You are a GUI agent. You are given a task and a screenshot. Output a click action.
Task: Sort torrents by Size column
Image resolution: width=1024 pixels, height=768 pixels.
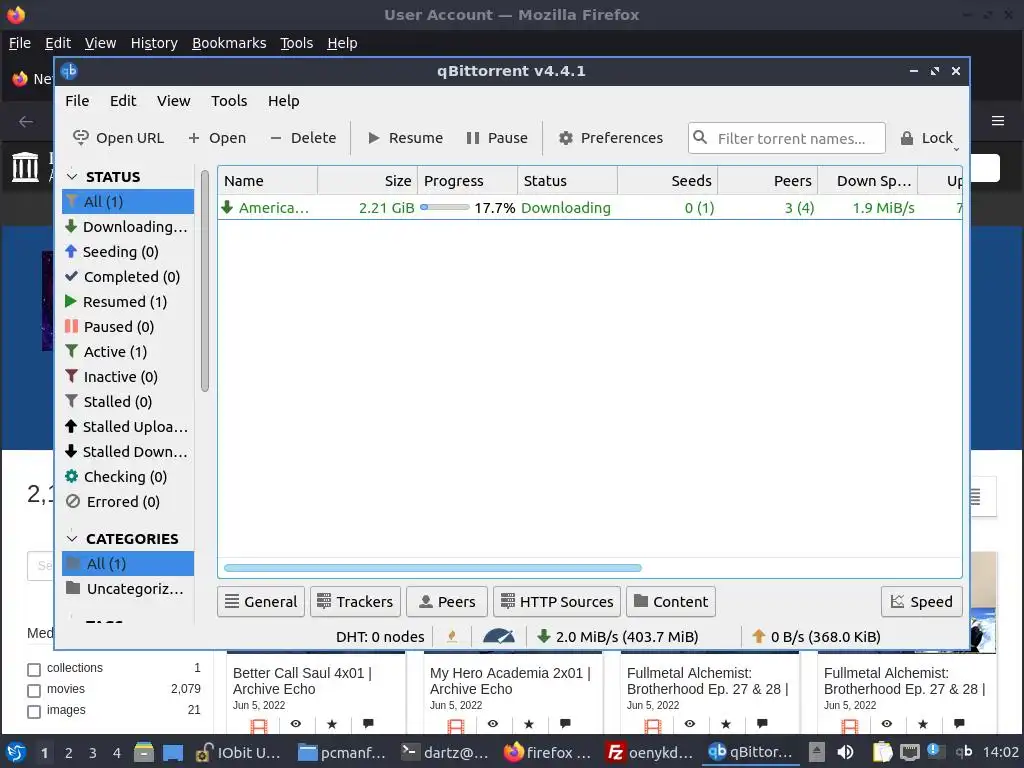[x=368, y=181]
